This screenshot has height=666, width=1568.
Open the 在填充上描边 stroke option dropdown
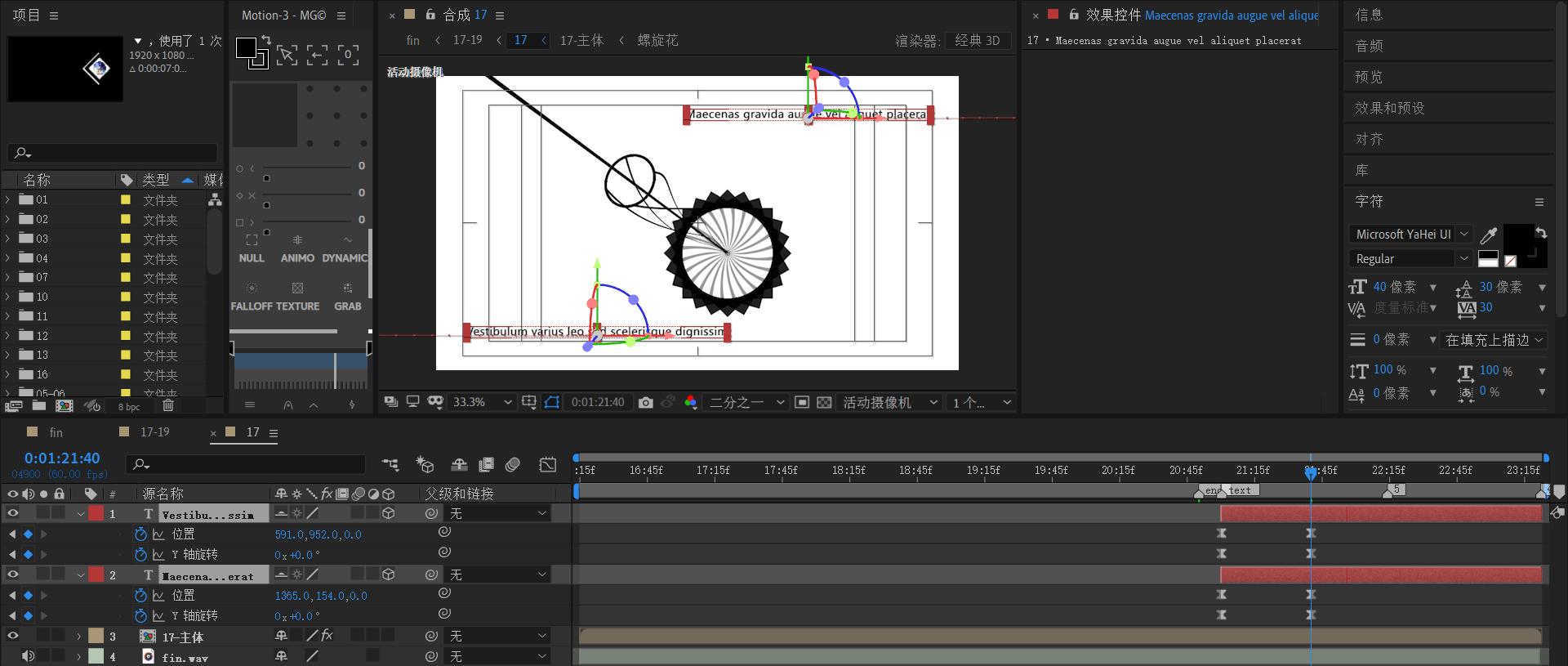[1494, 340]
